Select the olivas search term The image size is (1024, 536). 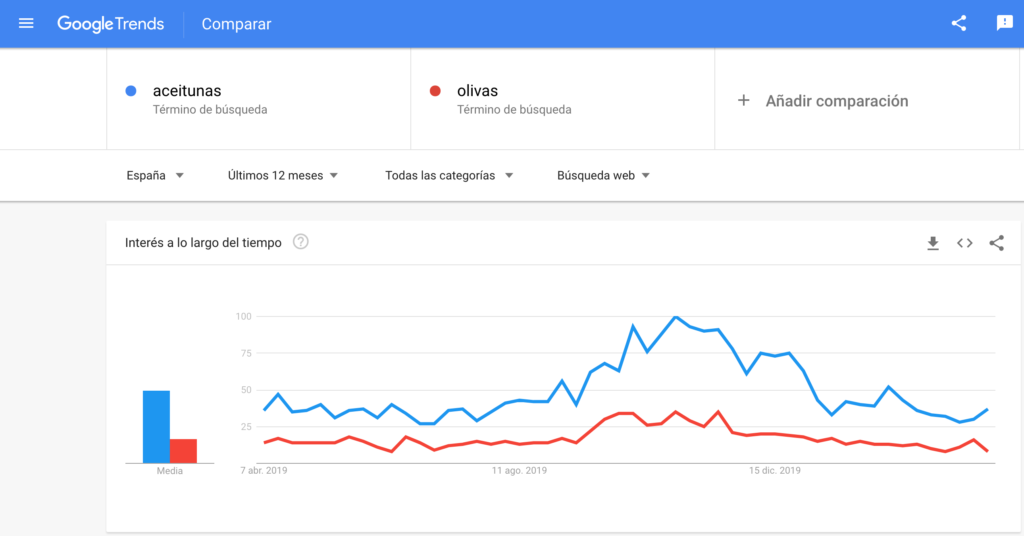(477, 91)
